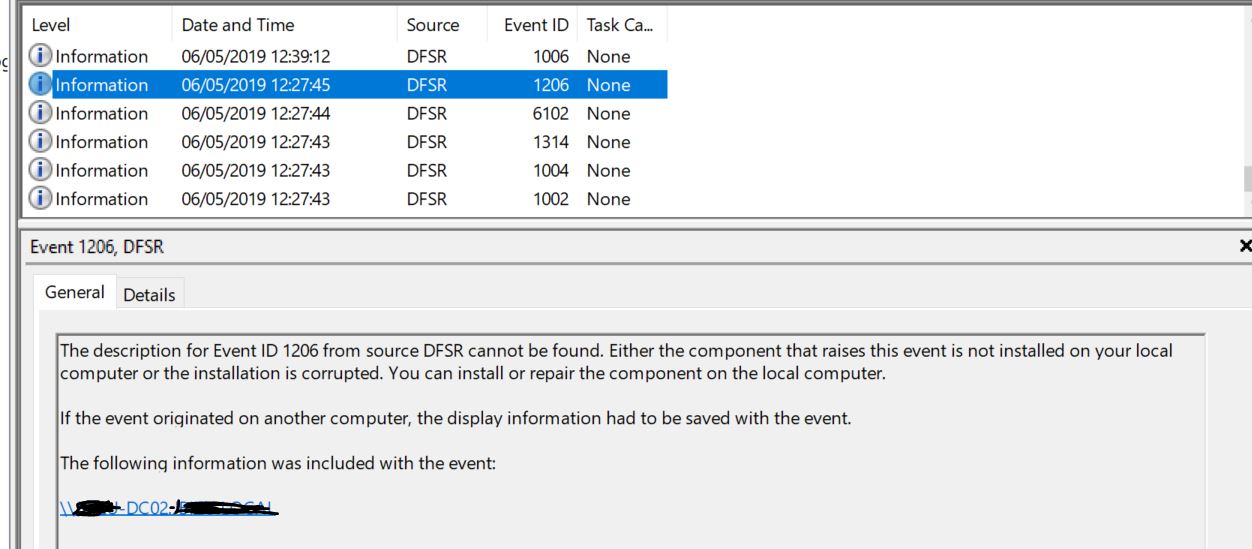Click the information icon for event 1006
The image size is (1252, 549).
click(x=42, y=57)
